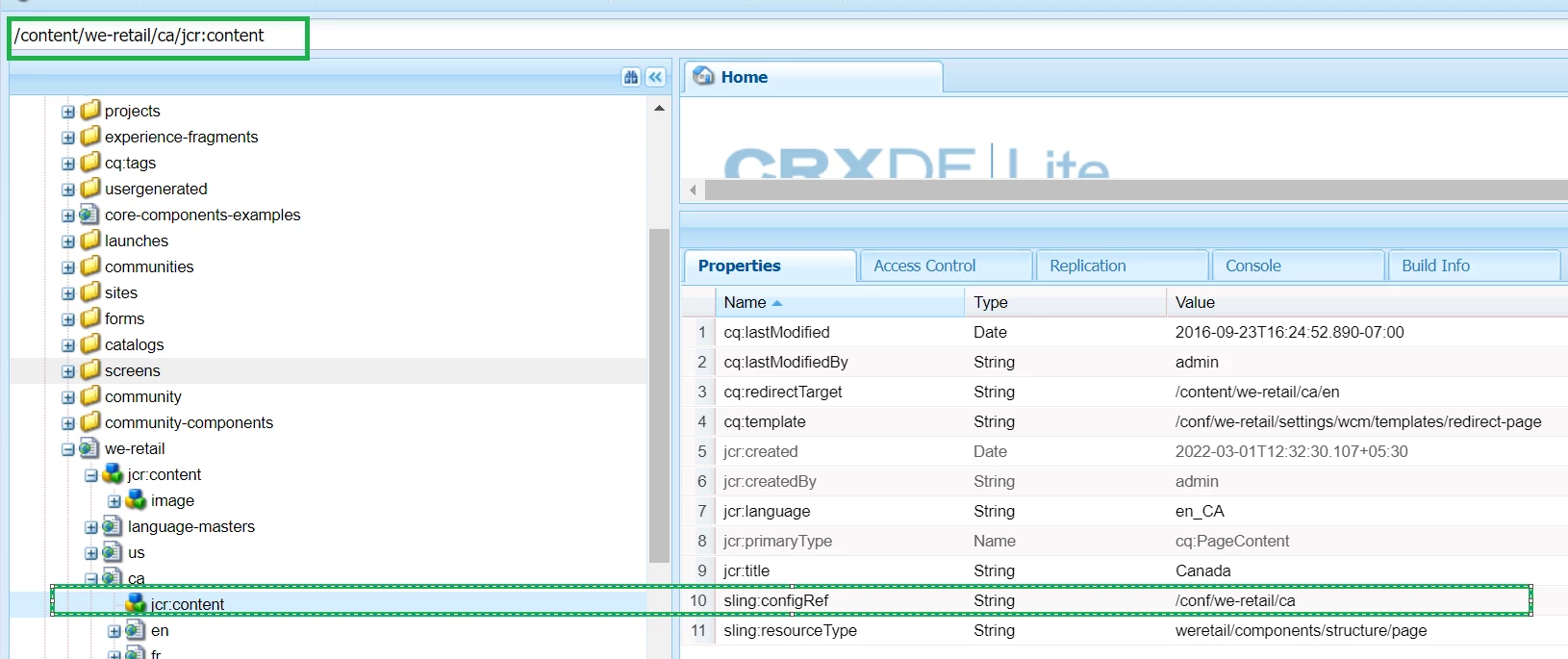This screenshot has width=1568, height=659.
Task: Click the ca/jcr:content node cubes icon
Action: click(x=136, y=603)
